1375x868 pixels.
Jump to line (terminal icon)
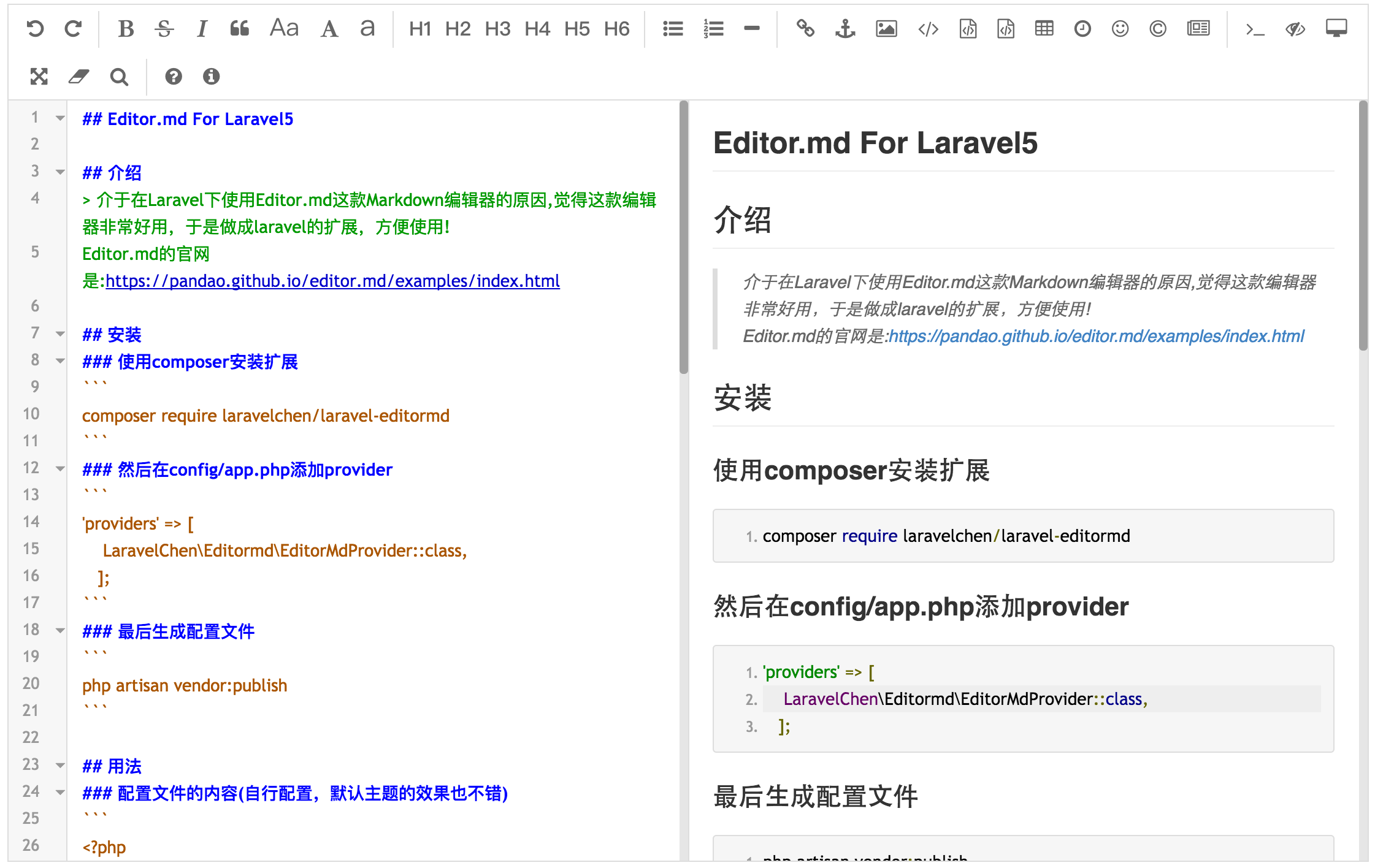click(1255, 29)
